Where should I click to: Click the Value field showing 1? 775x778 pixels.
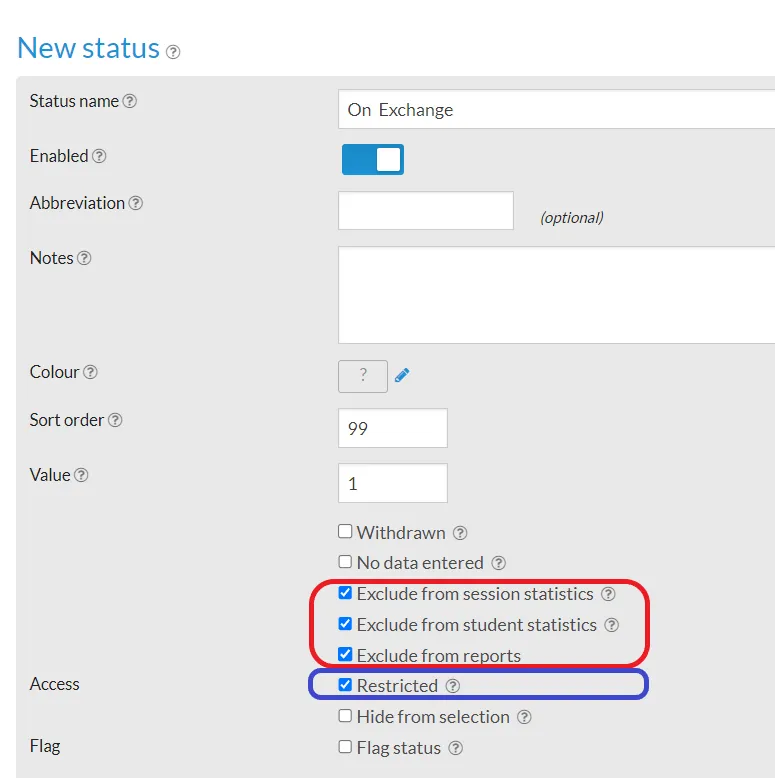[392, 483]
